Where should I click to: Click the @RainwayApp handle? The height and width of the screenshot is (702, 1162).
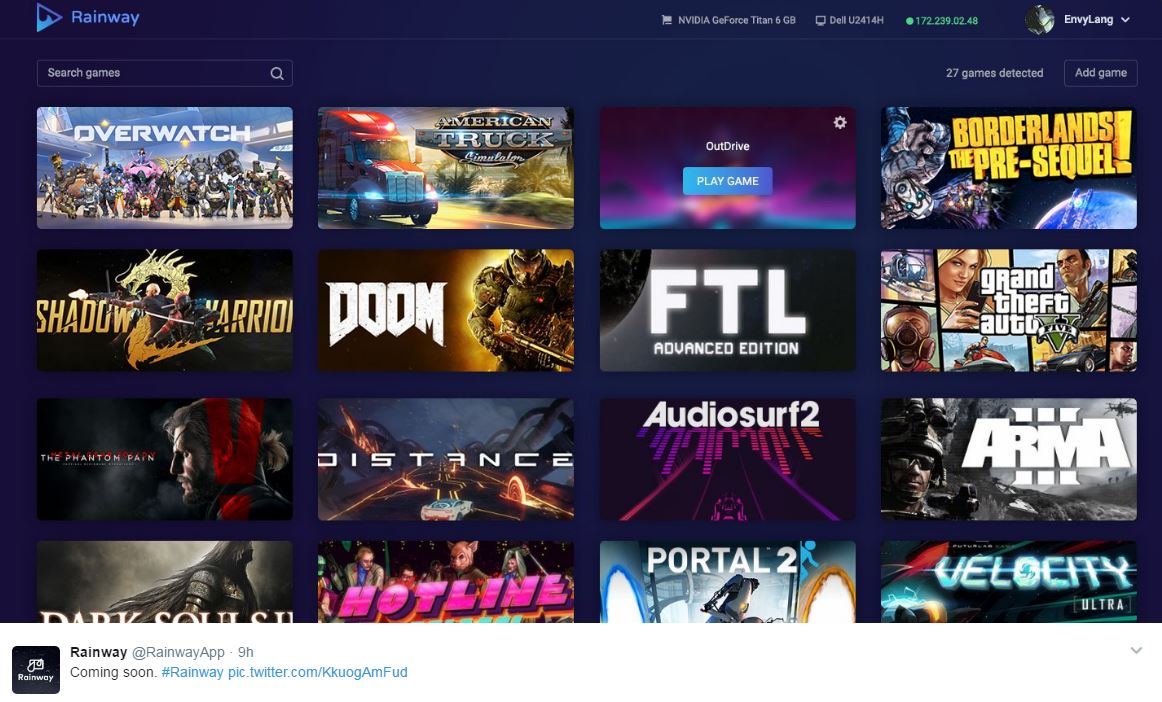pyautogui.click(x=178, y=652)
